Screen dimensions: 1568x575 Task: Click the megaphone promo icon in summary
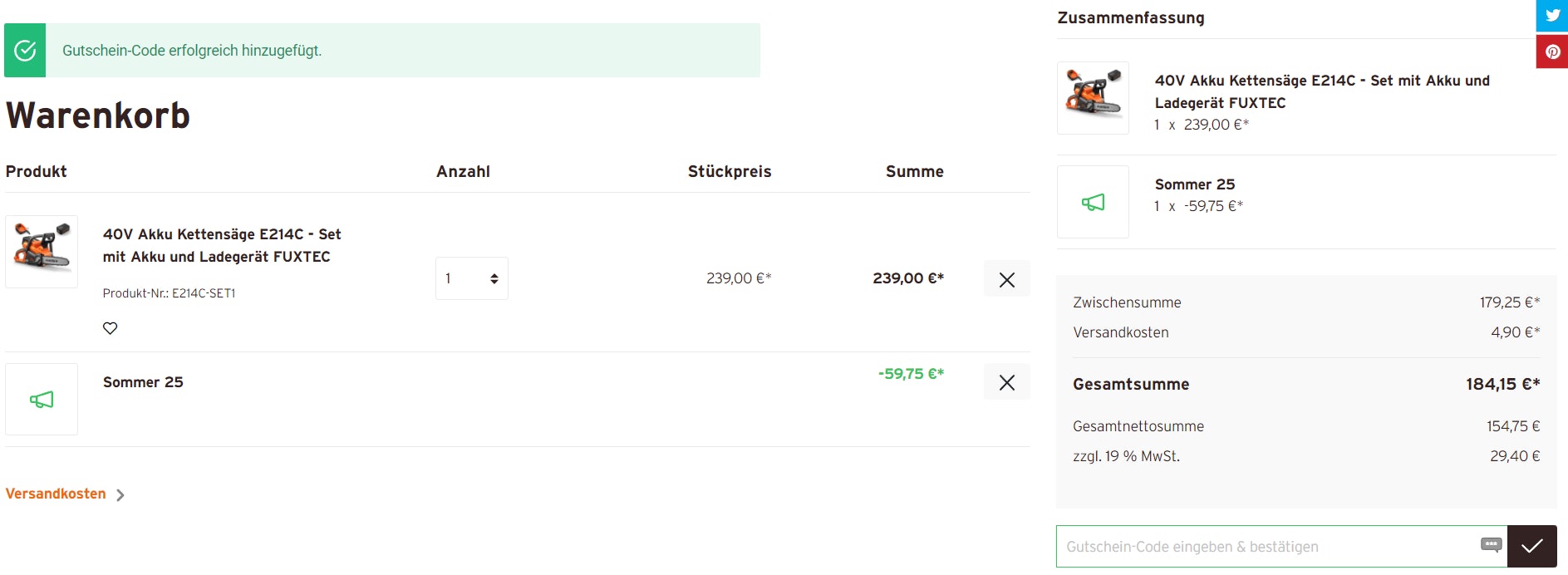click(1093, 202)
